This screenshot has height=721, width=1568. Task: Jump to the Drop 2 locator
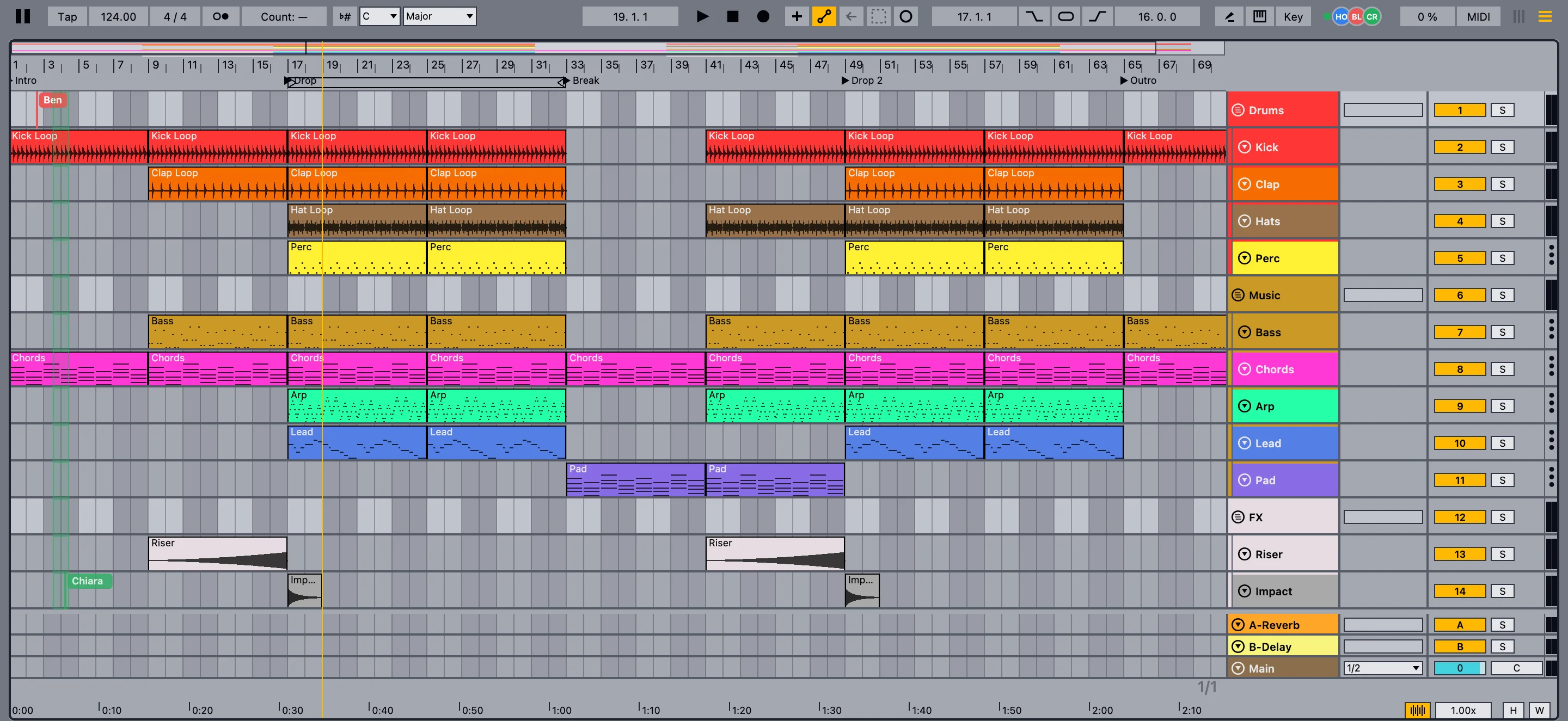click(862, 81)
